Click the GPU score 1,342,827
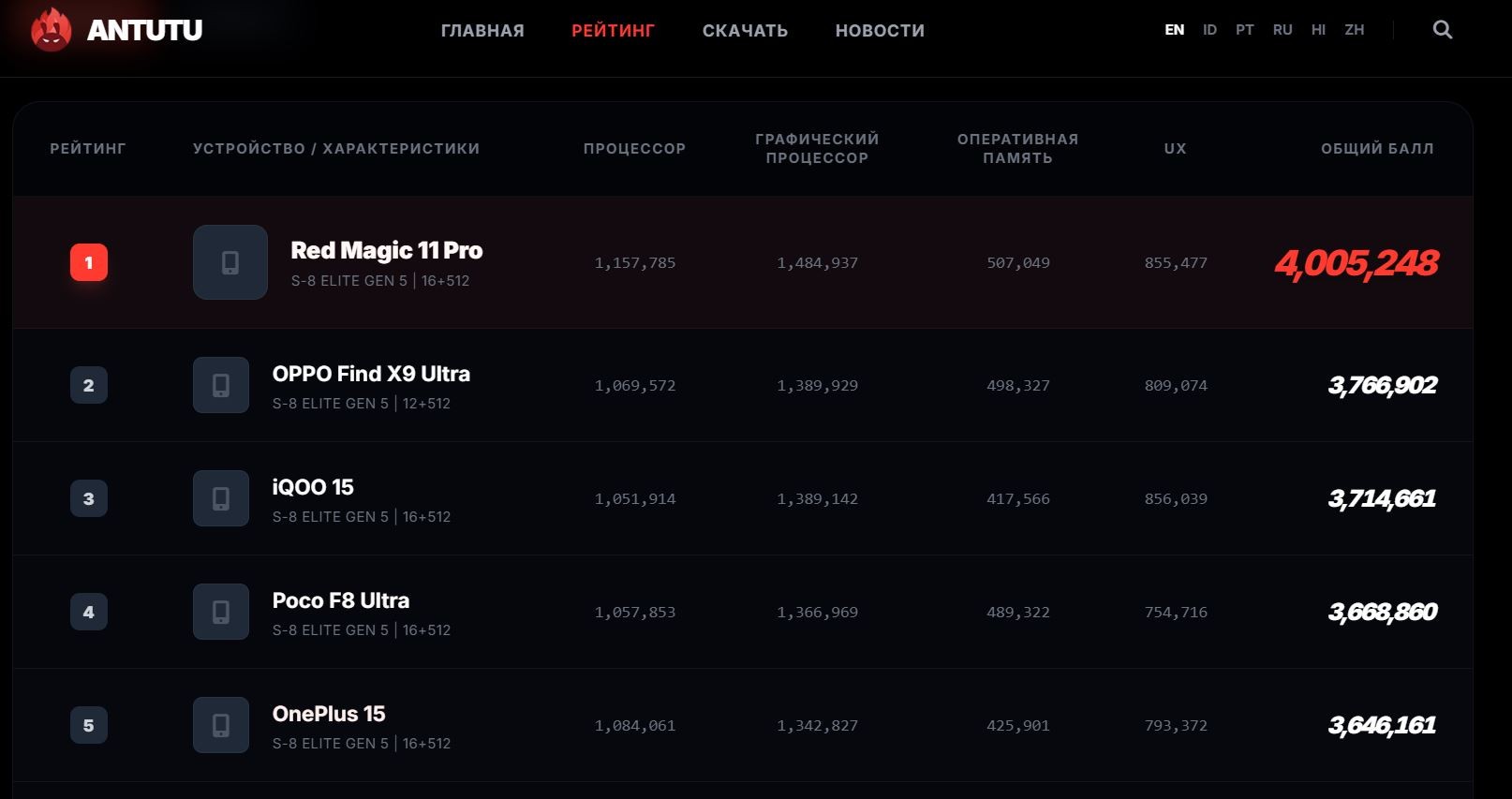The image size is (1512, 799). point(818,726)
